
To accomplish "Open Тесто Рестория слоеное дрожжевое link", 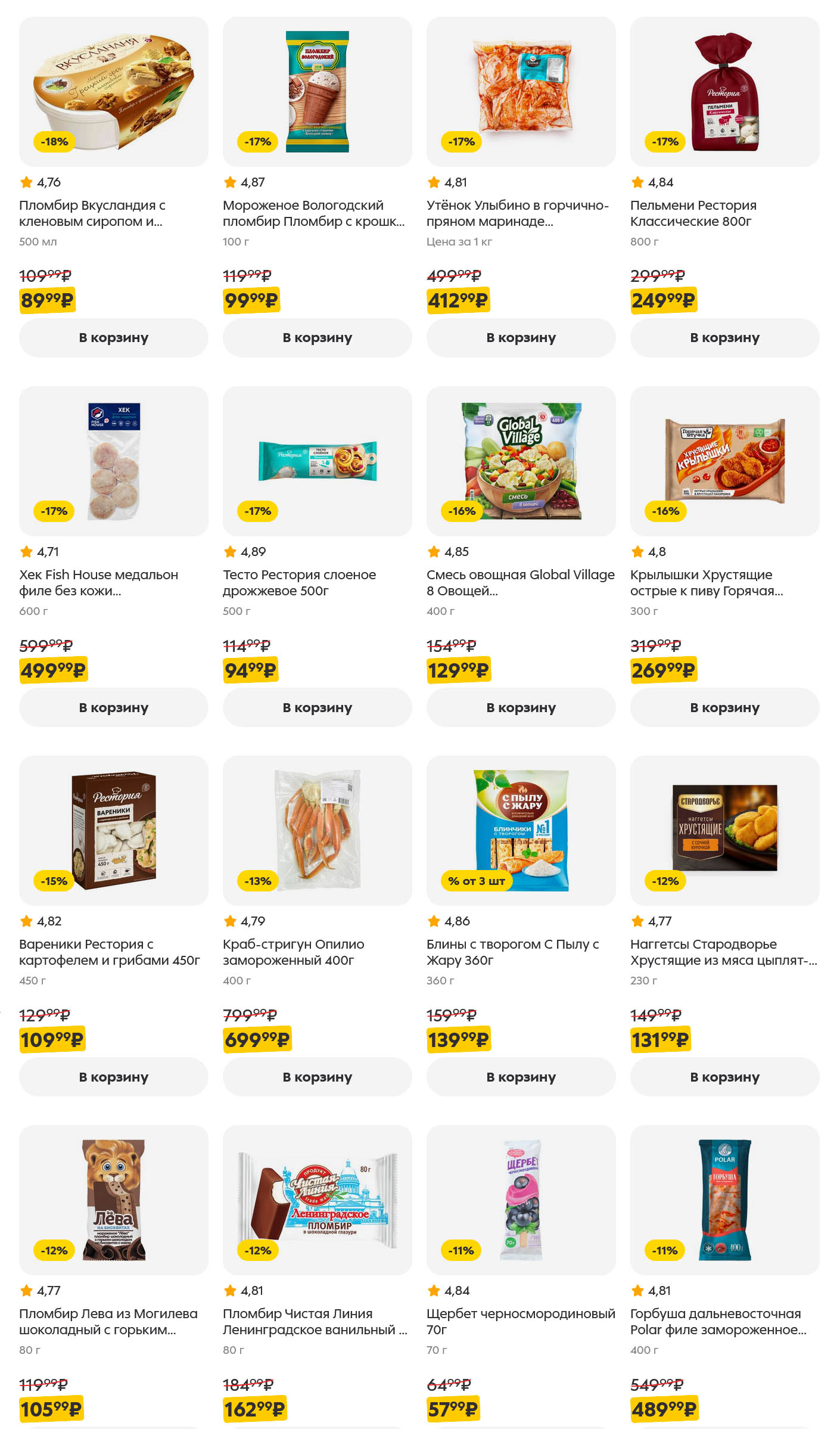I will [x=299, y=583].
